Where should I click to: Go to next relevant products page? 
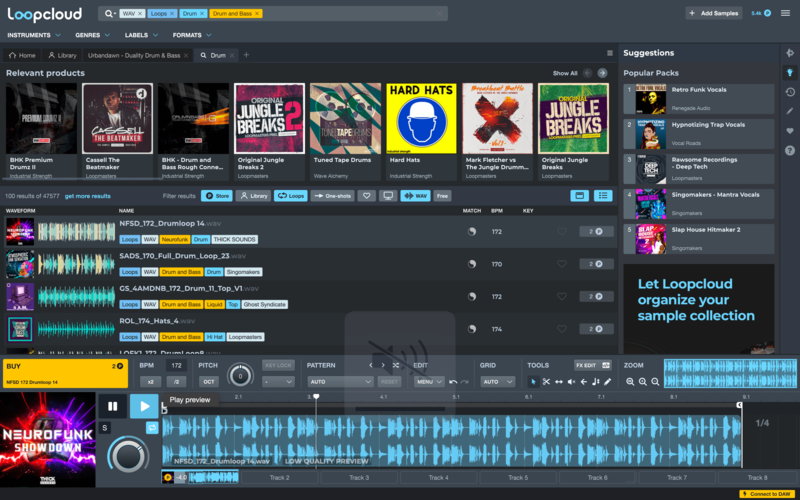[602, 73]
